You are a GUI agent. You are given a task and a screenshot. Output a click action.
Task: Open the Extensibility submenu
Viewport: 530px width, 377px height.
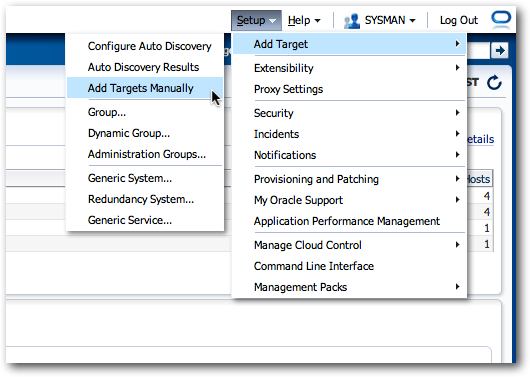click(x=350, y=68)
